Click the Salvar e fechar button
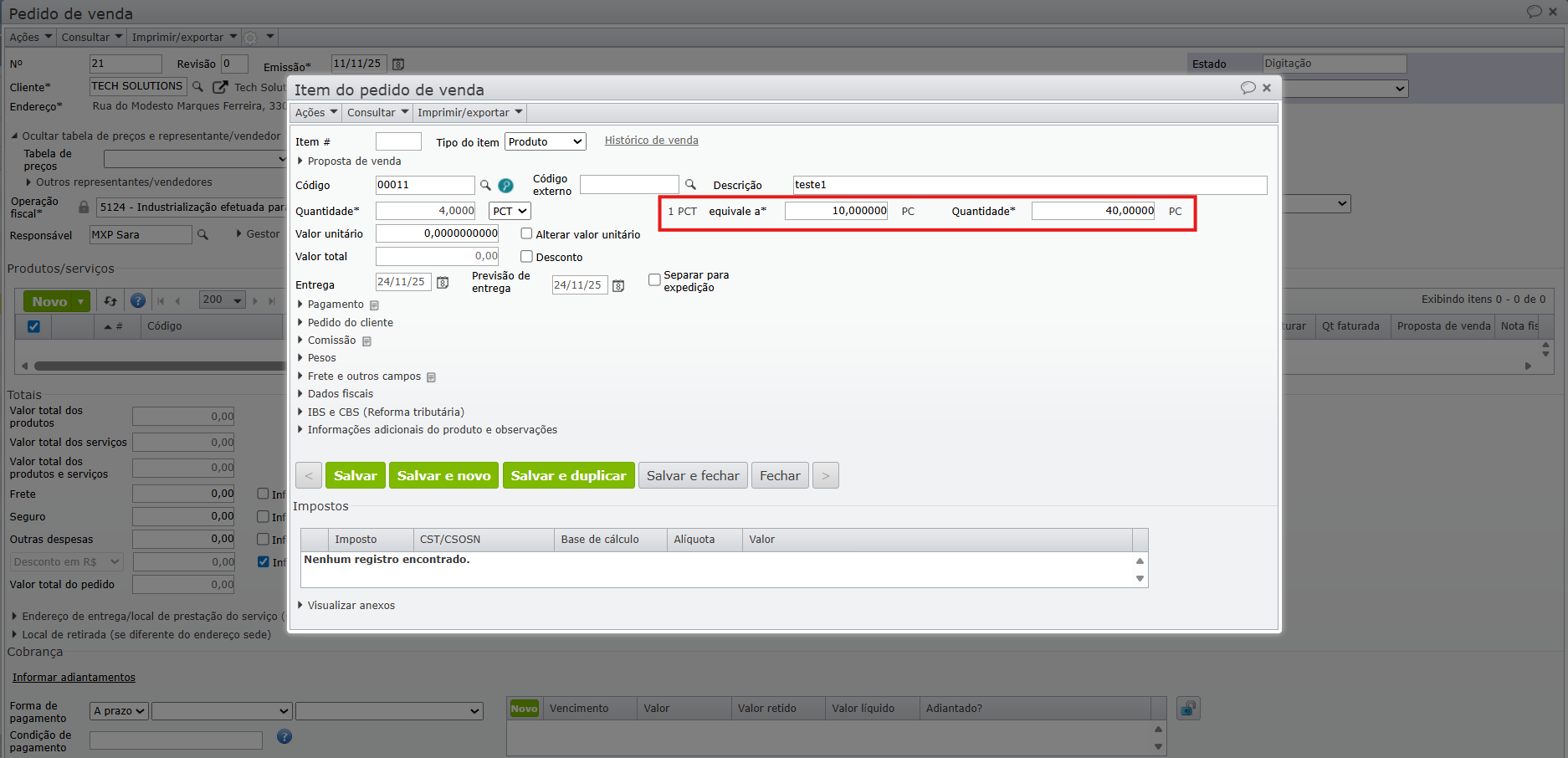The width and height of the screenshot is (1568, 758). [x=693, y=475]
